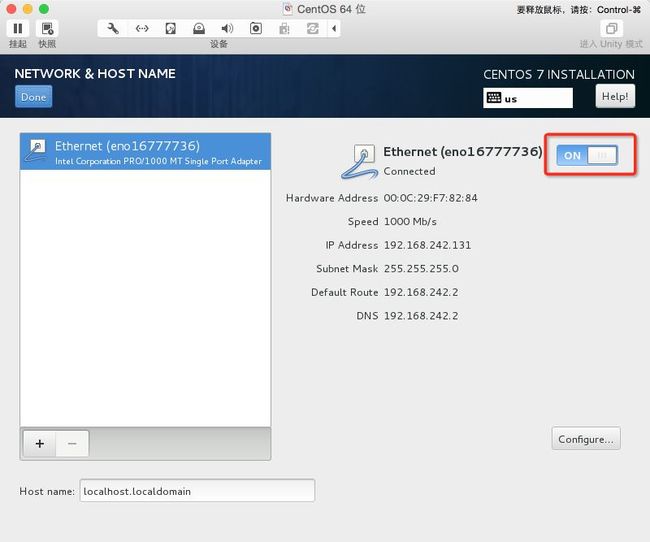The width and height of the screenshot is (650, 542).
Task: Click the hard disk device icon
Action: (x=170, y=29)
